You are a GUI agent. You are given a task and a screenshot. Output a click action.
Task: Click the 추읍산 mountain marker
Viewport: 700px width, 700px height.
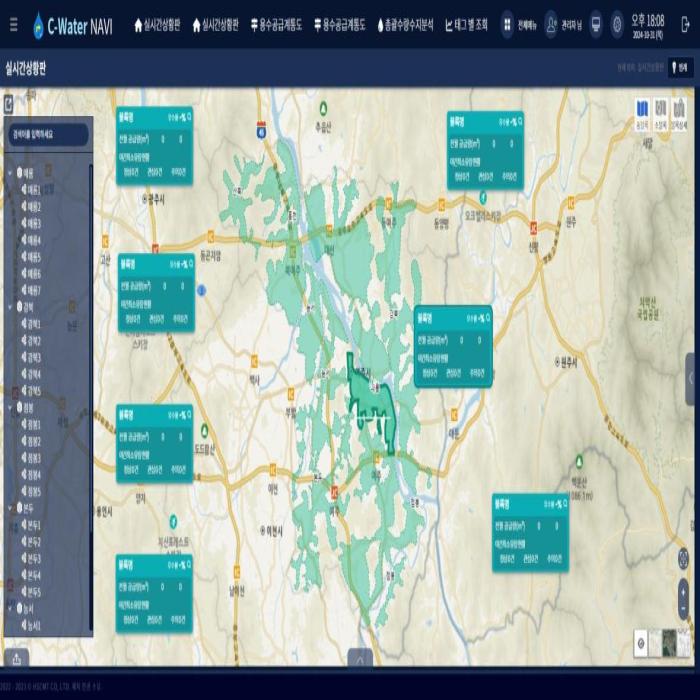pos(323,108)
